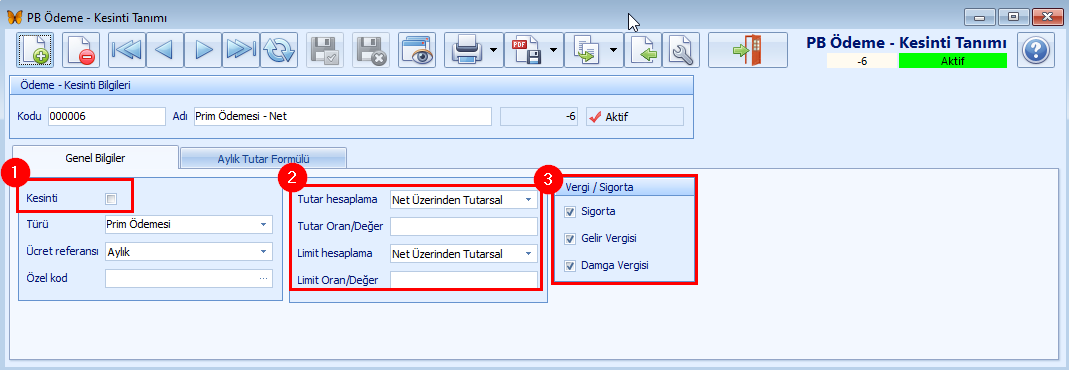Go to the next record arrow
1069x370 pixels.
[x=203, y=50]
